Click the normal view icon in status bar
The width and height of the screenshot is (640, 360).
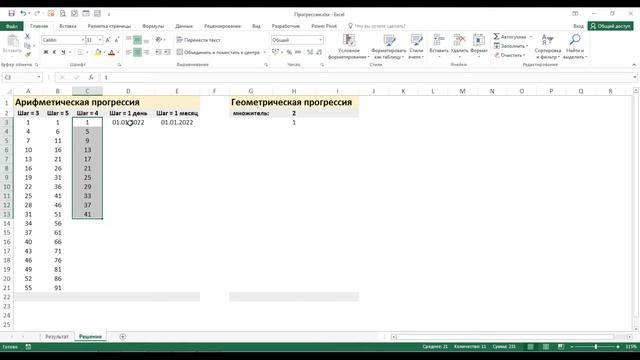[530, 347]
